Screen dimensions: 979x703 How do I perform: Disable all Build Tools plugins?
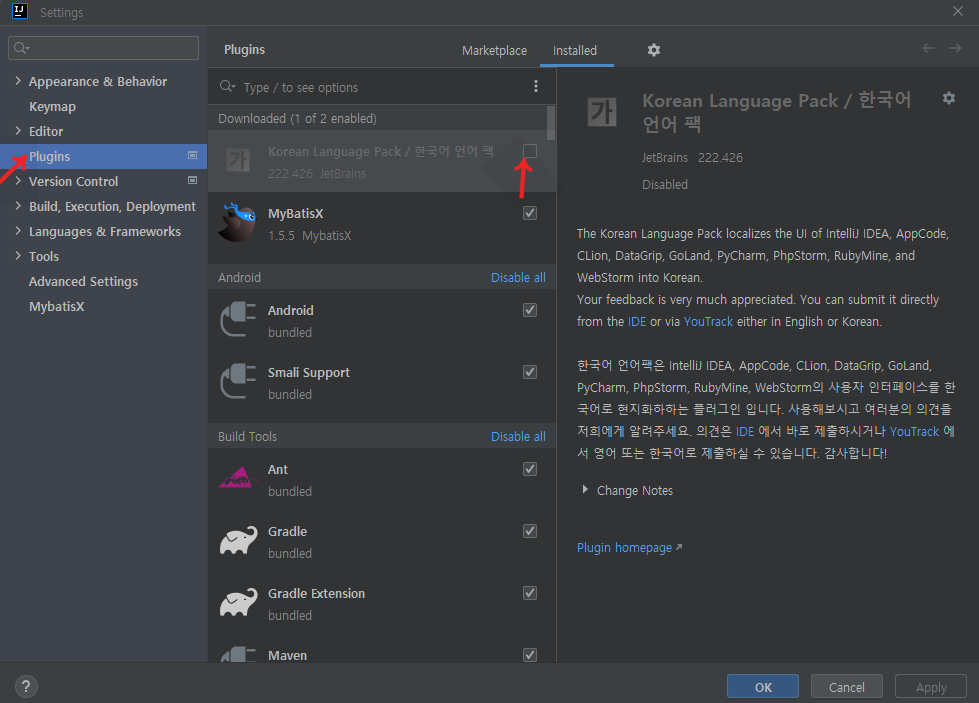(518, 436)
